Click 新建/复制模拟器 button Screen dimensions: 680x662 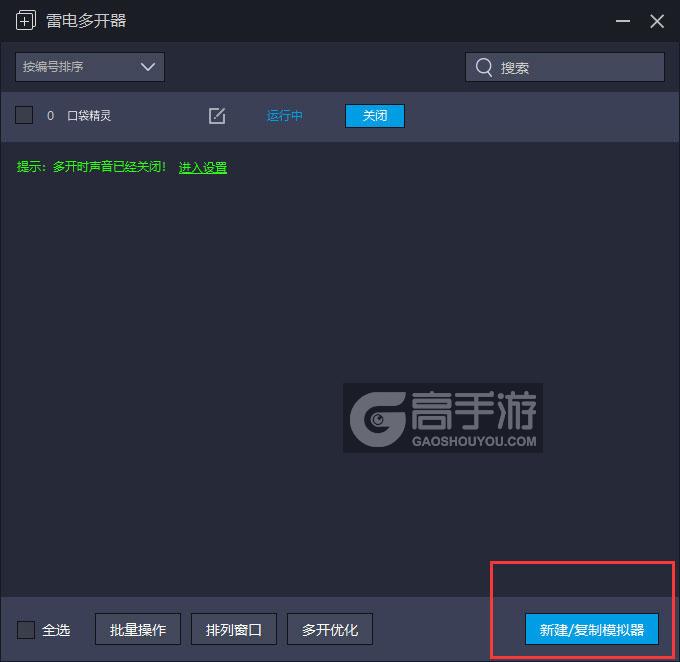click(x=592, y=629)
